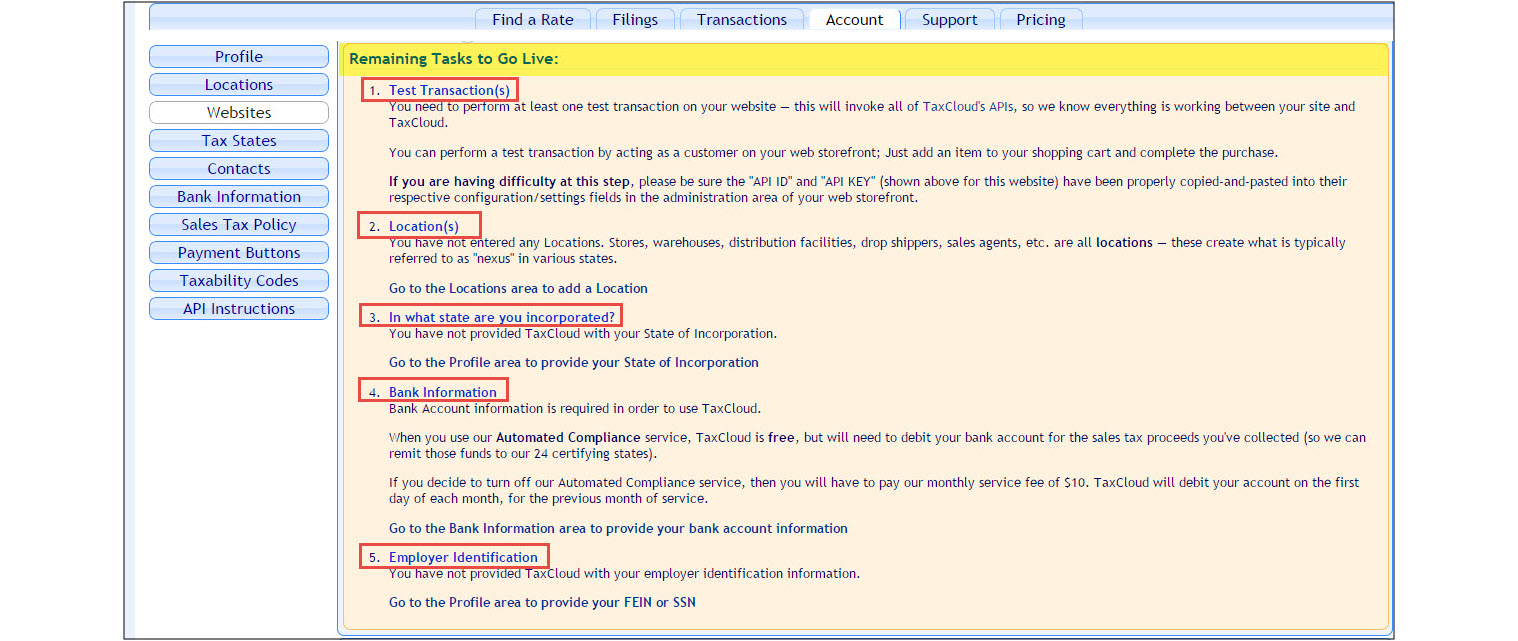1518x641 pixels.
Task: Click the Employer Identification task heading
Action: pyautogui.click(x=463, y=557)
